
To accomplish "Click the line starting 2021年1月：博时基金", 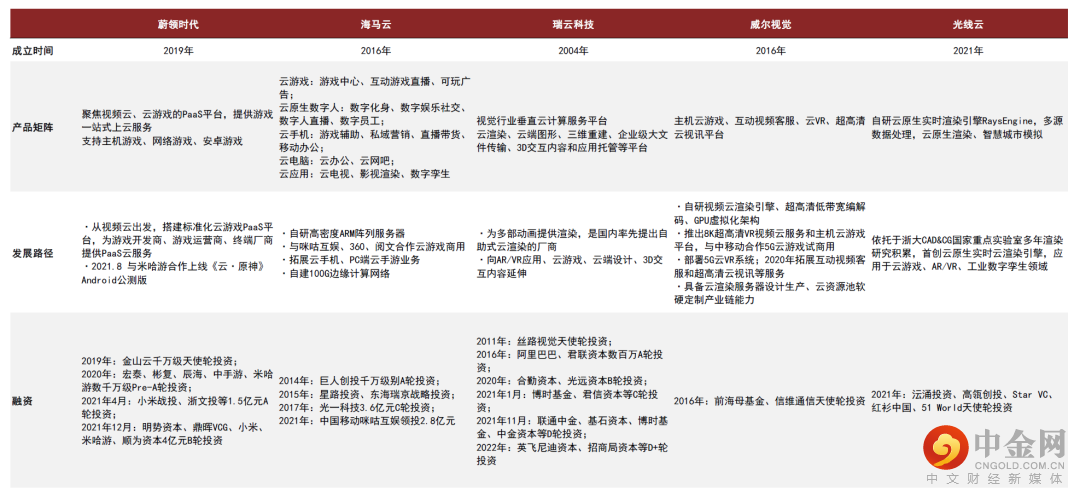I will pos(569,401).
